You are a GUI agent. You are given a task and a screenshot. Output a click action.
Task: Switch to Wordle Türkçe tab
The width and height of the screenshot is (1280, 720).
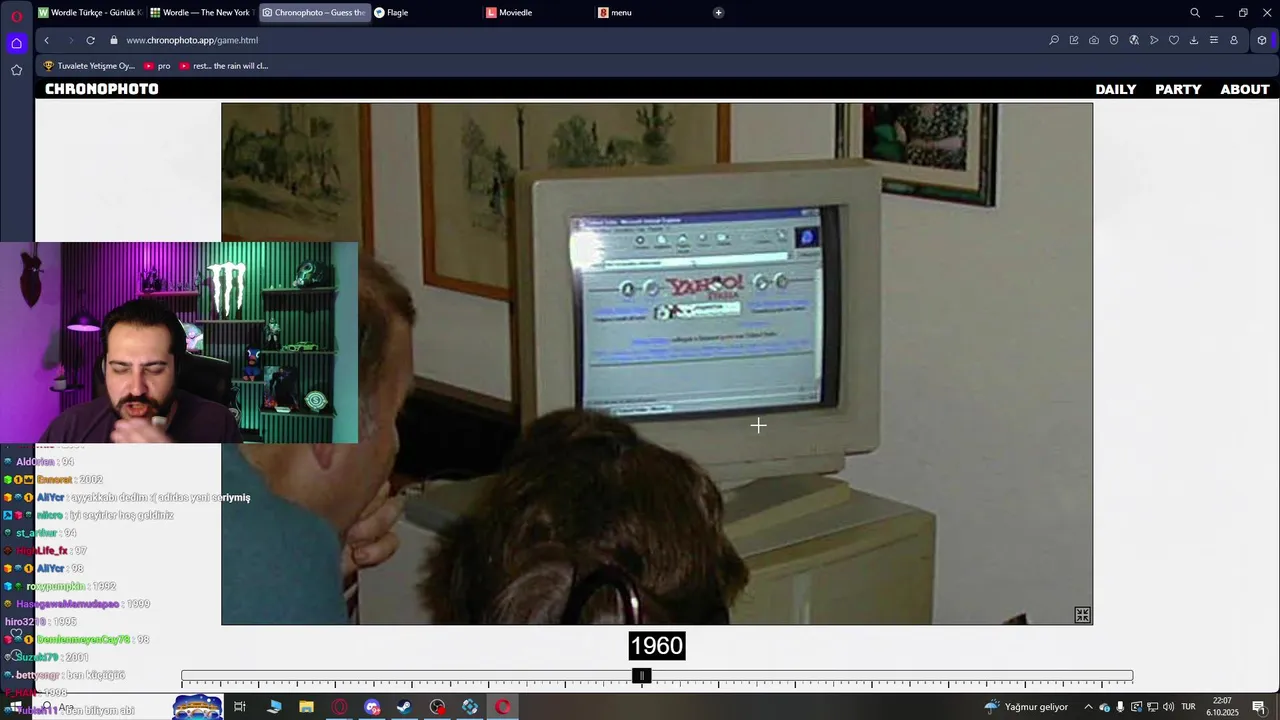point(90,13)
